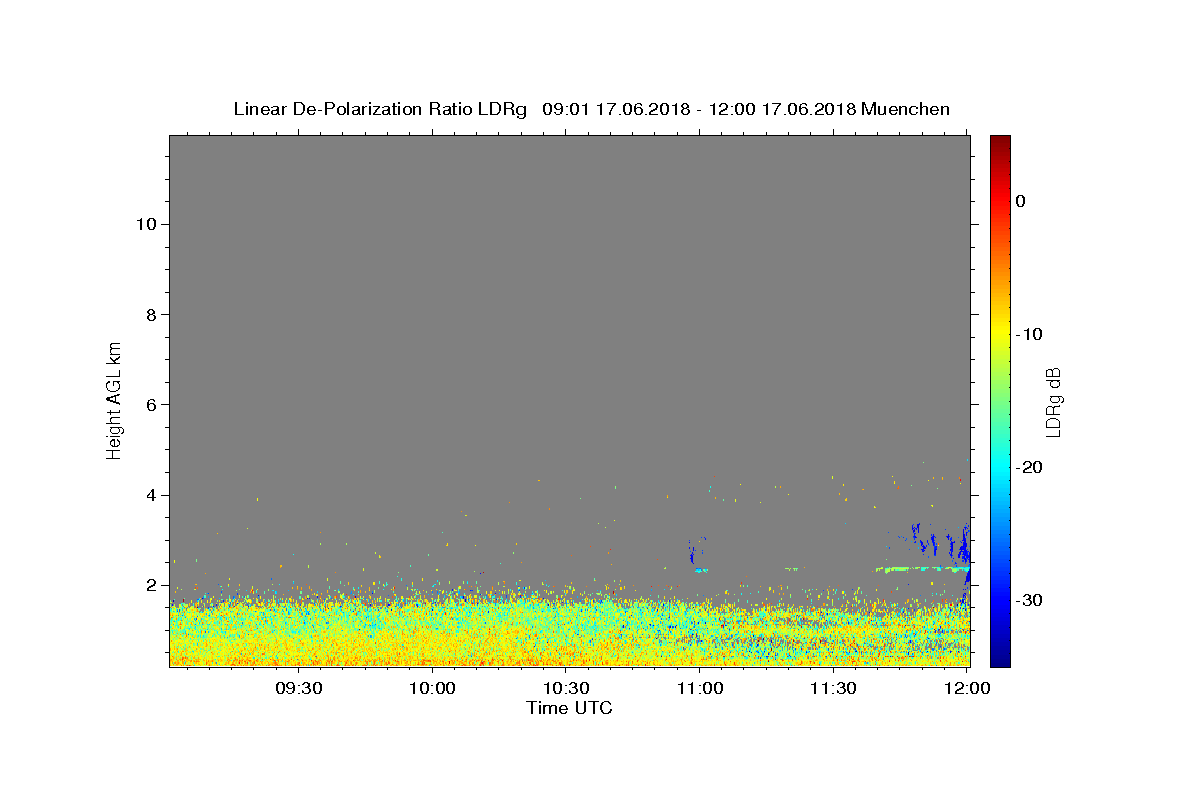Click the height label 8 on y-axis
This screenshot has width=1200, height=800.
point(149,314)
